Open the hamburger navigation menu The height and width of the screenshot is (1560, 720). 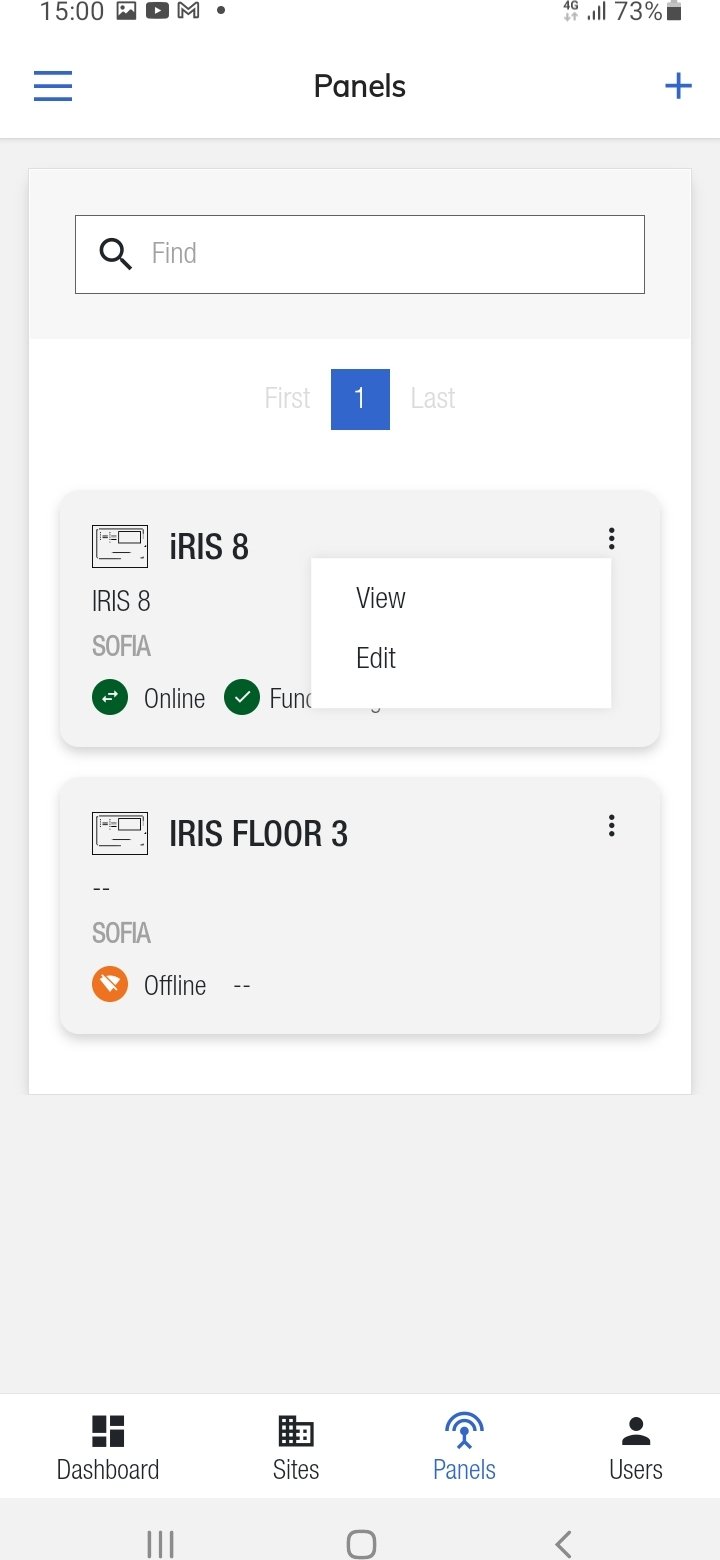coord(53,87)
